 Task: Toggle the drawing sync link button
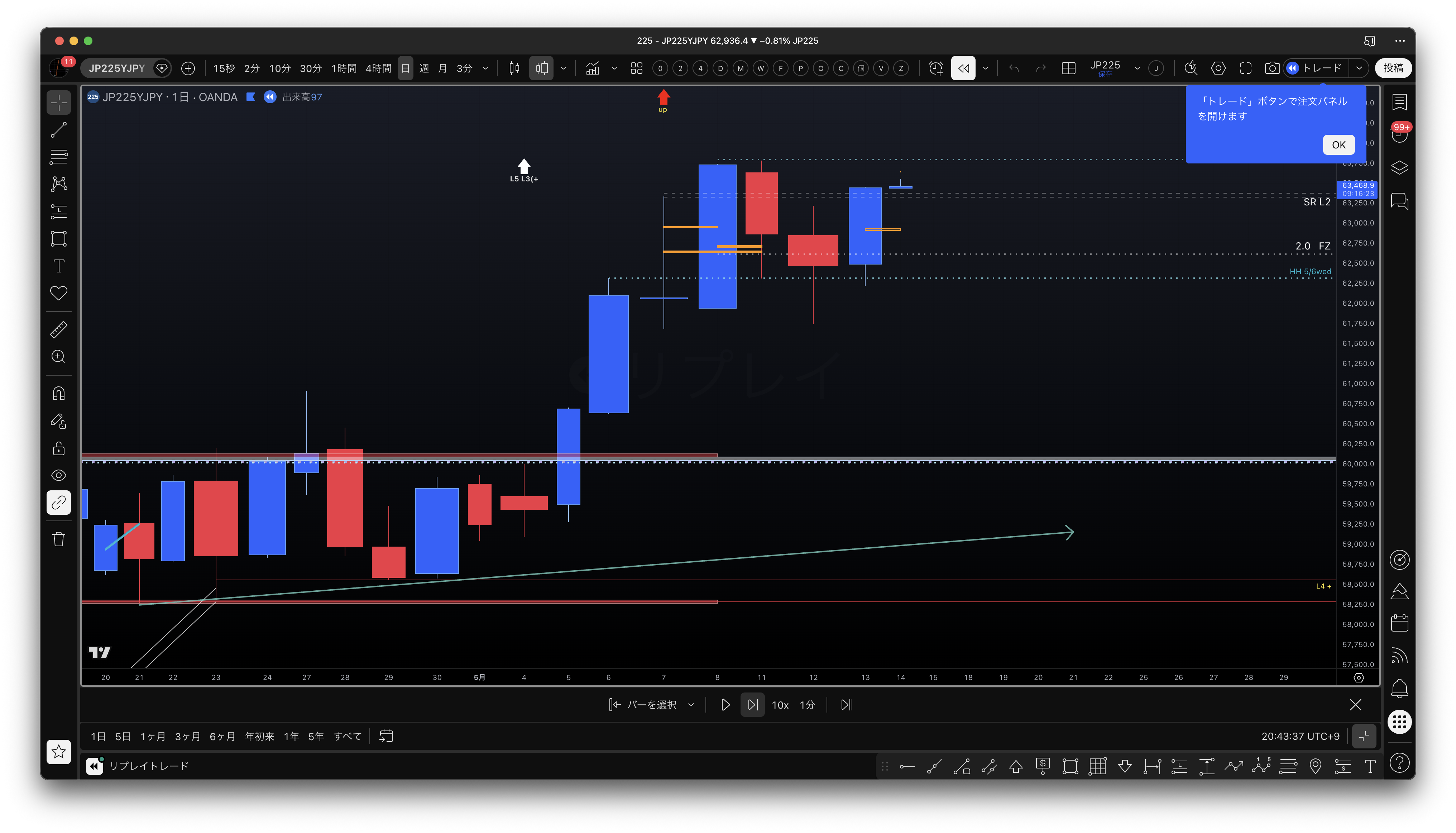(x=58, y=503)
